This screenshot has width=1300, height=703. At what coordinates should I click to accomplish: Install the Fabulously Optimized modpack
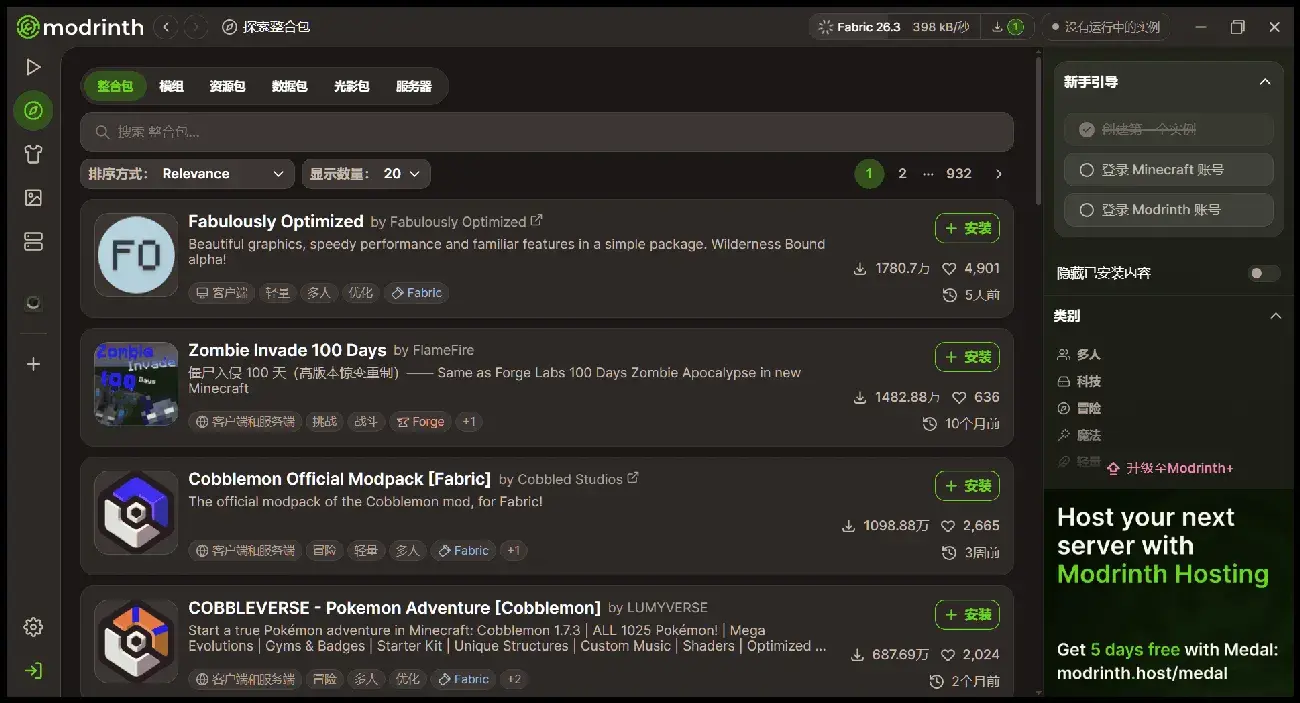[967, 228]
